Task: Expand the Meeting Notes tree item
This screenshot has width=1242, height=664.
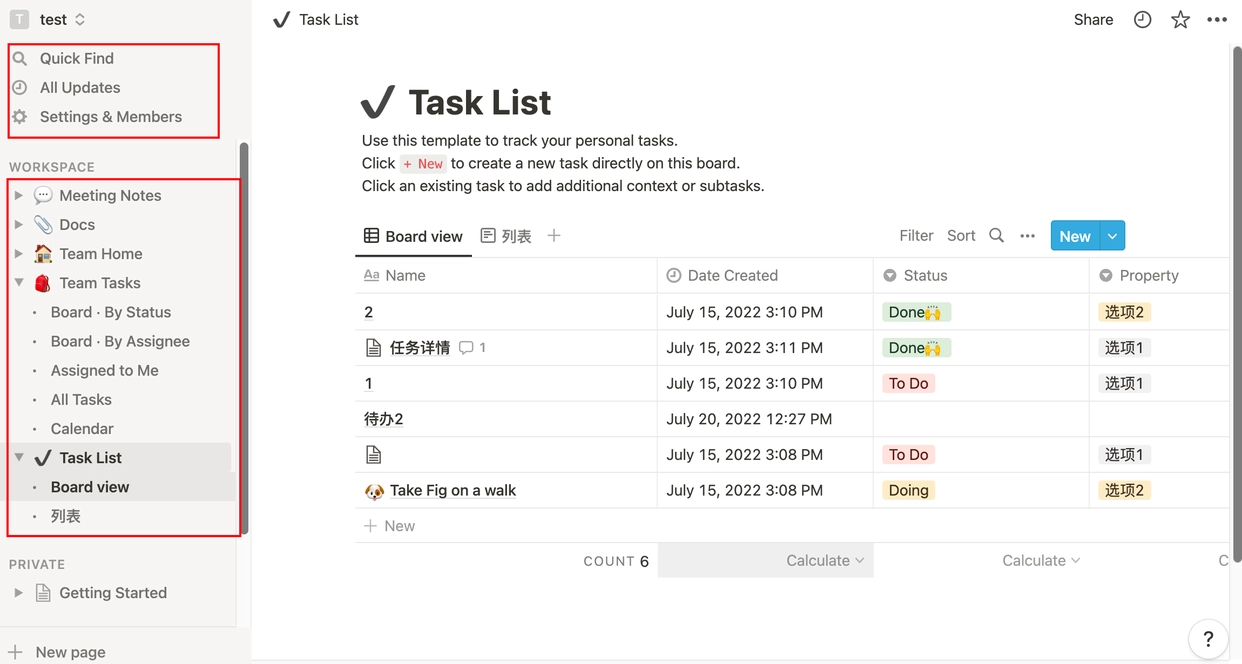Action: point(18,196)
